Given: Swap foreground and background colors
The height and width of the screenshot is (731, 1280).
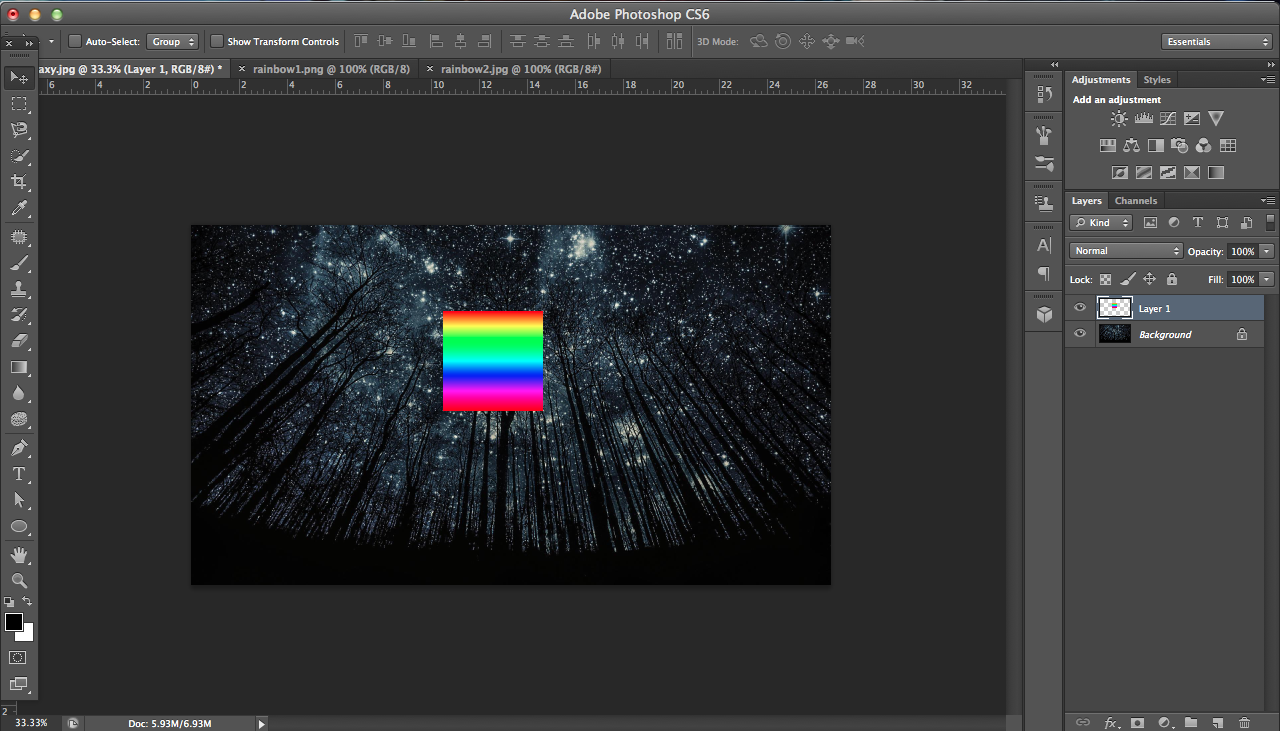Looking at the screenshot, I should click(x=28, y=602).
